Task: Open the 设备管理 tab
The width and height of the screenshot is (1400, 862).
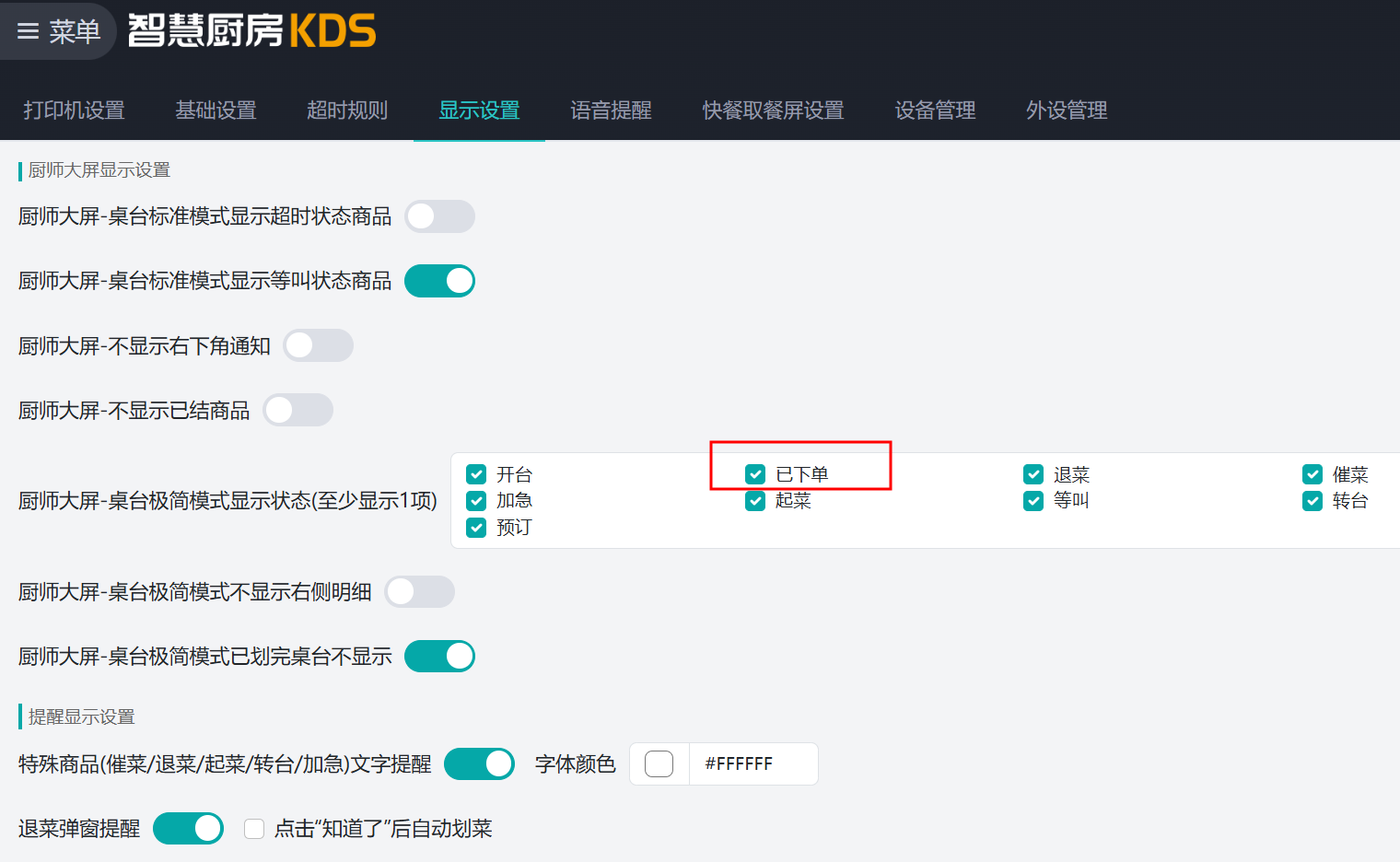Action: [x=935, y=111]
